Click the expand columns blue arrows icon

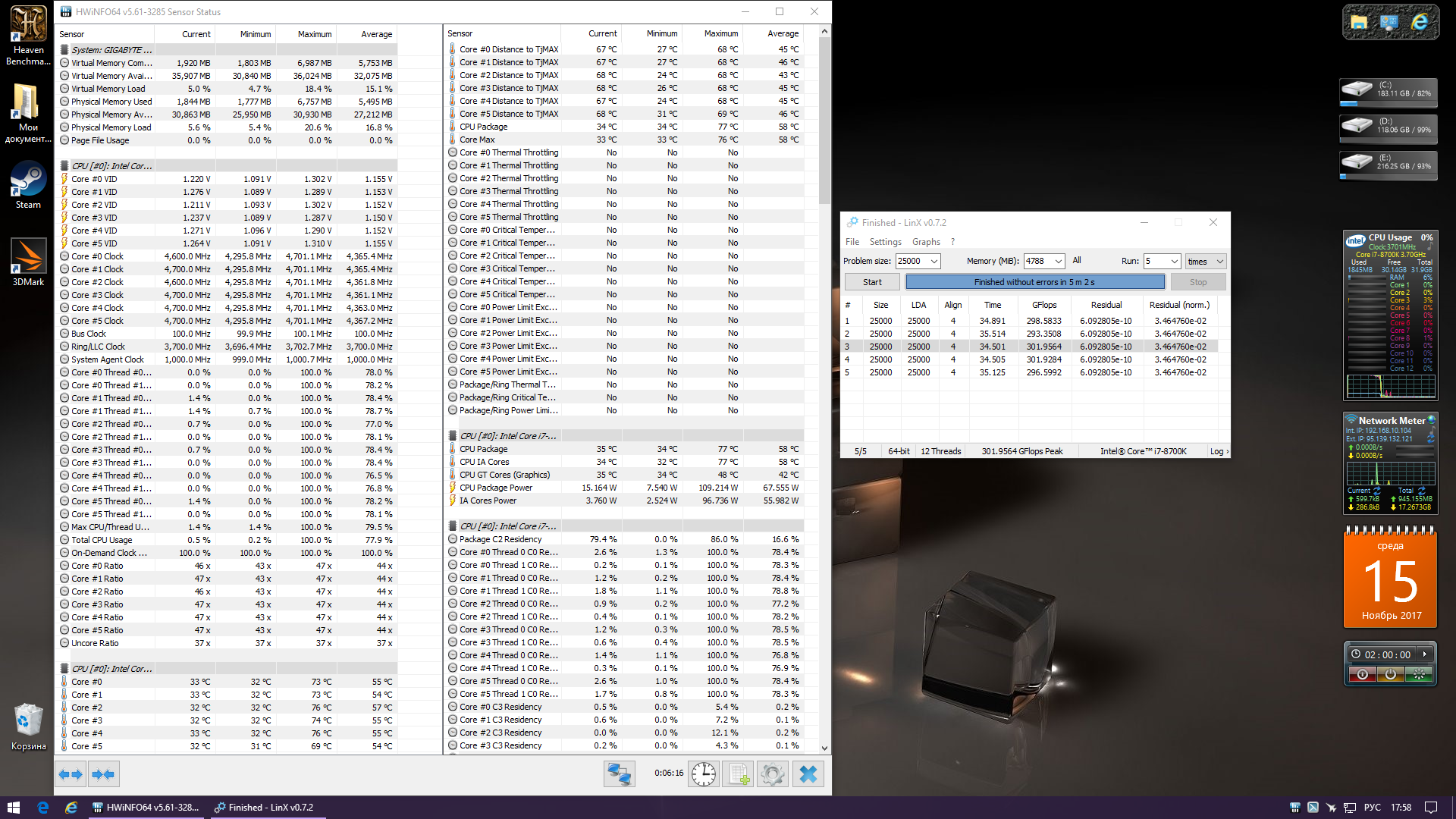pyautogui.click(x=71, y=774)
